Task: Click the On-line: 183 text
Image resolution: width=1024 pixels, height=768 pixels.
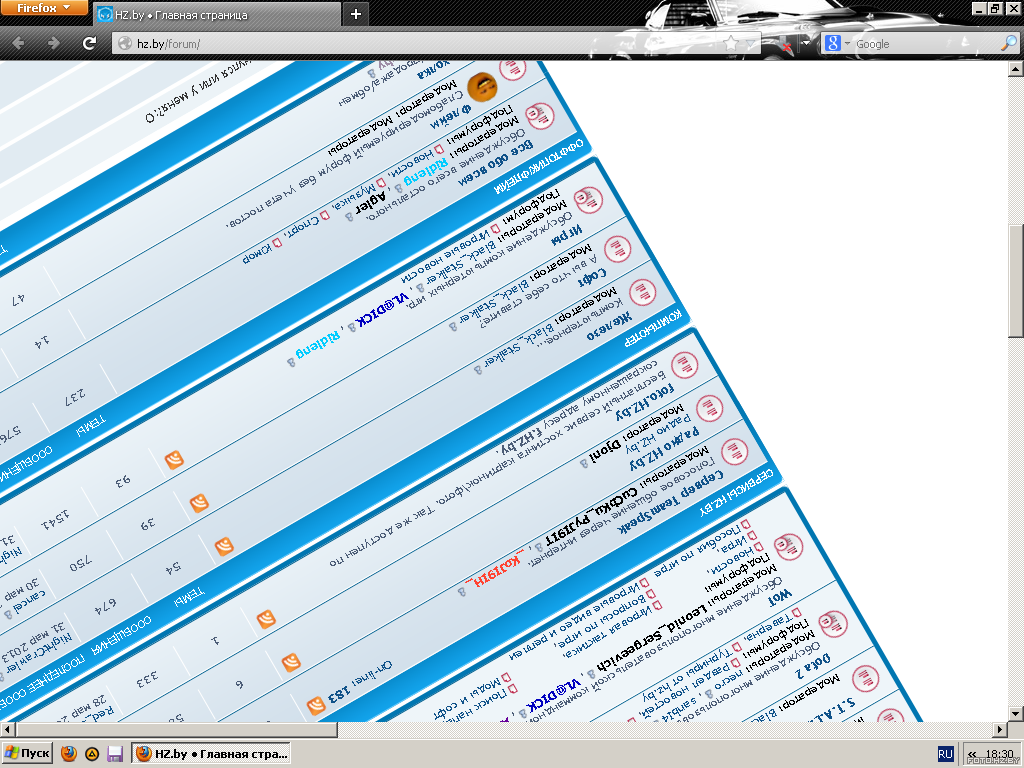Action: tap(360, 680)
